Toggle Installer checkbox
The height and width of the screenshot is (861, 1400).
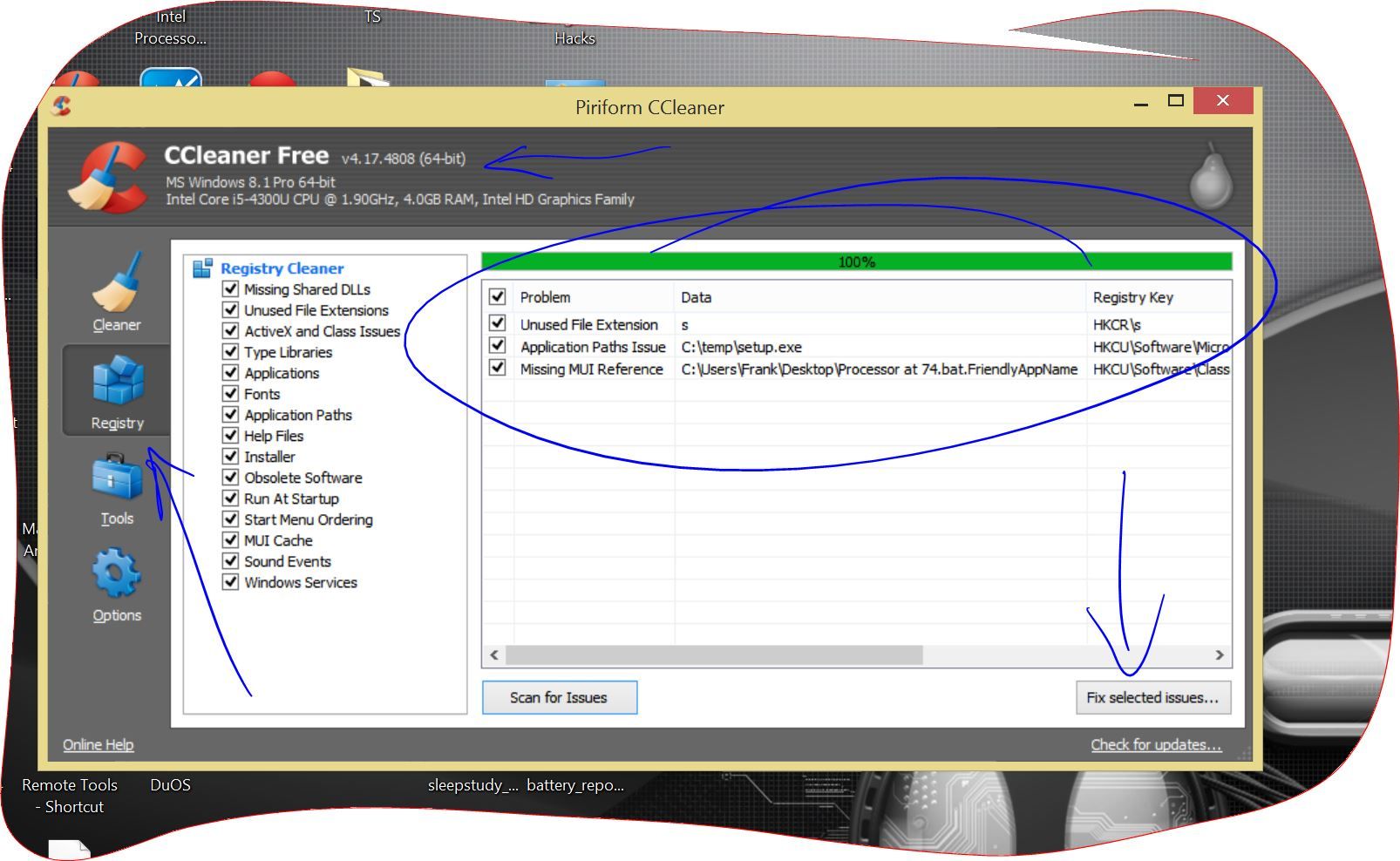230,456
